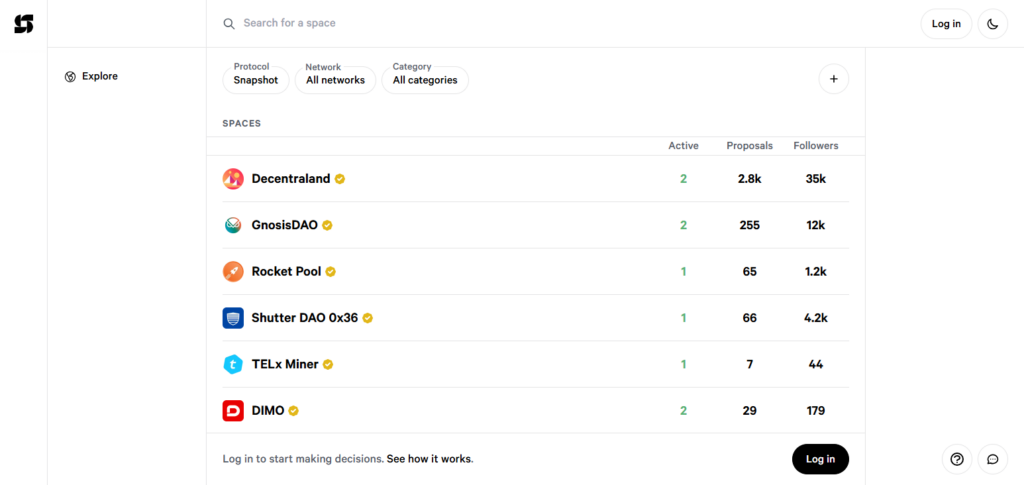This screenshot has width=1024, height=485.
Task: Click GnosisDAO verified badge
Action: 327,225
